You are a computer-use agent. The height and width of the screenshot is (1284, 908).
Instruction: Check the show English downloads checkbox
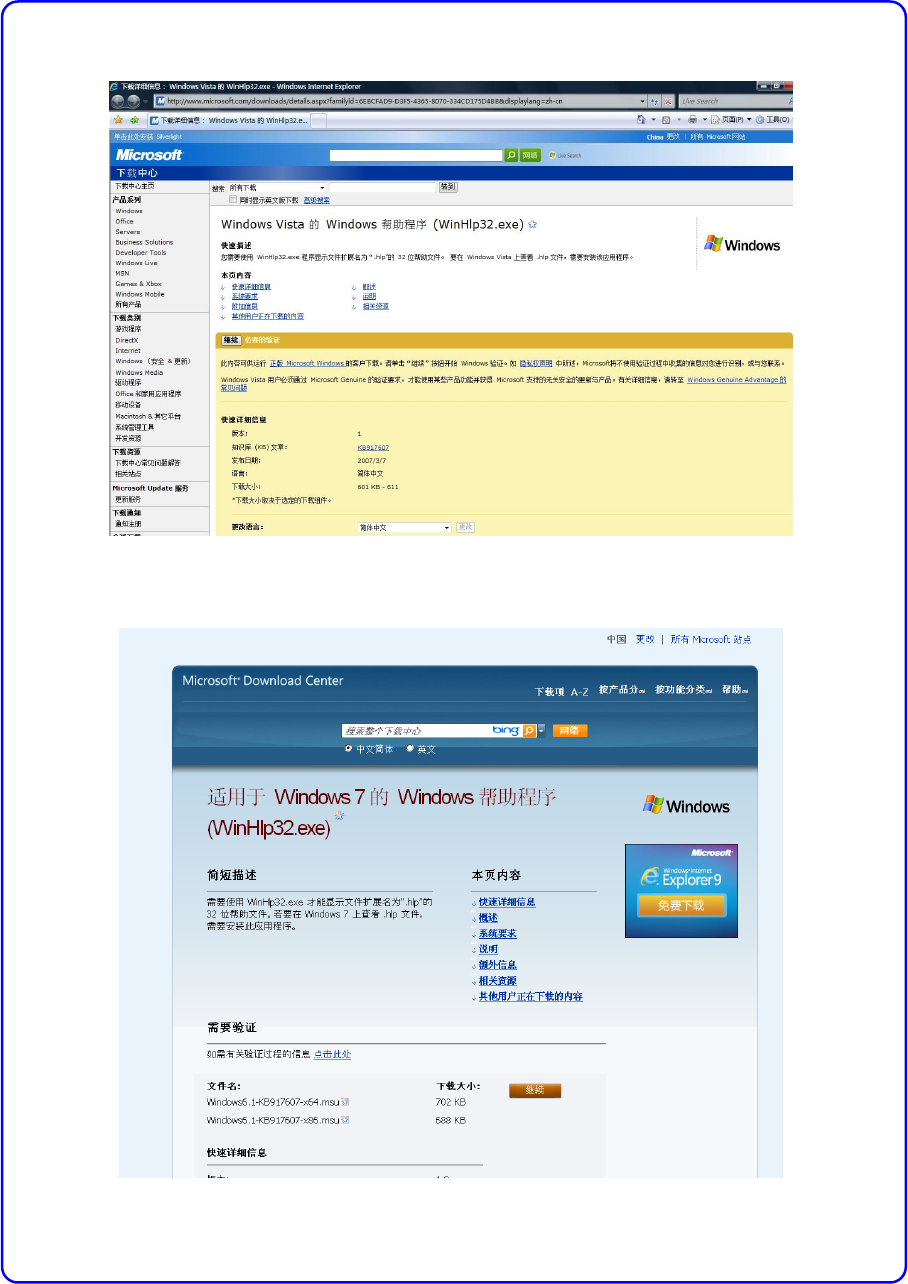click(233, 200)
